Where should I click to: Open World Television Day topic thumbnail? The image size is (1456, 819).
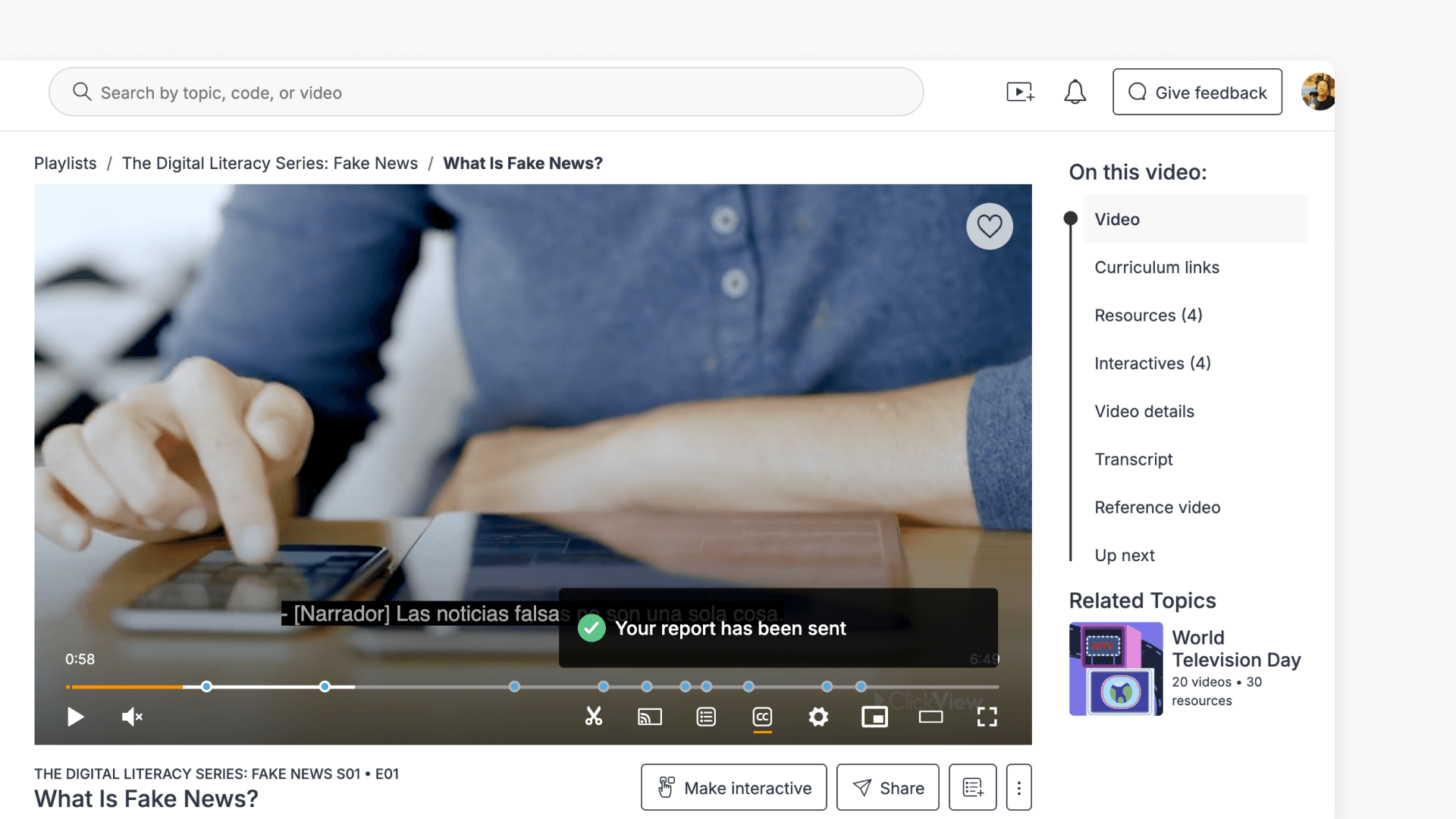click(1116, 669)
